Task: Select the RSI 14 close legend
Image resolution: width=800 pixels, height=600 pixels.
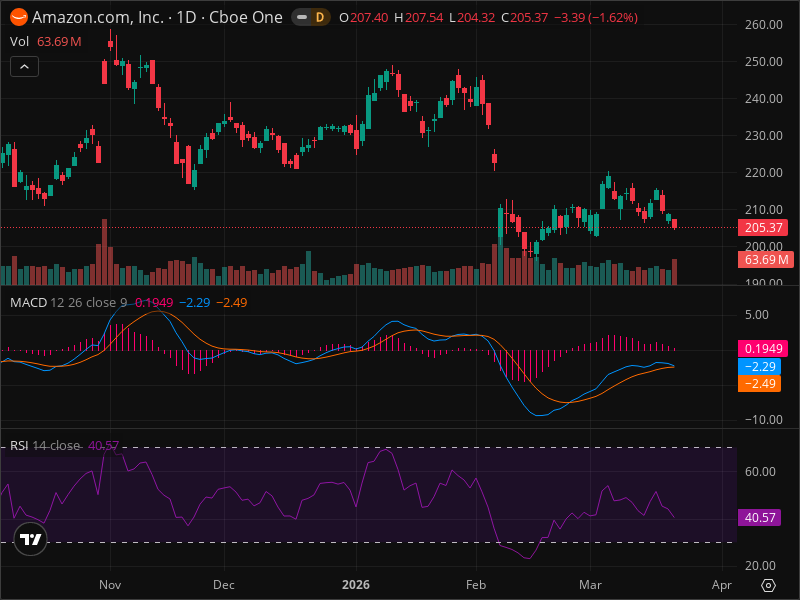Action: pos(45,446)
